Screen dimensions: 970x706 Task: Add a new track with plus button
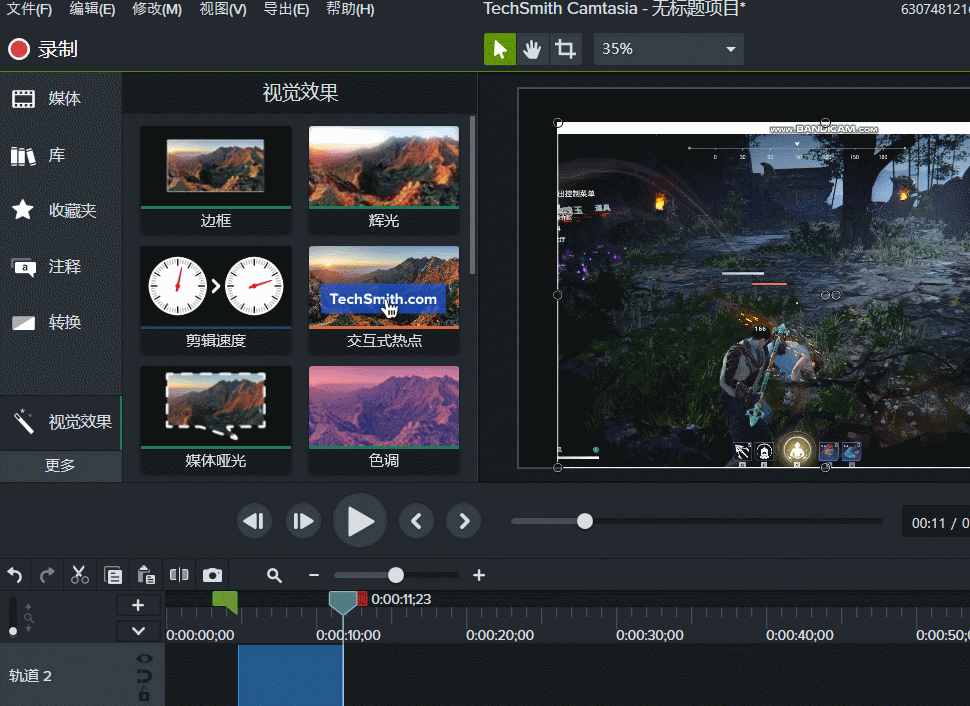[138, 605]
